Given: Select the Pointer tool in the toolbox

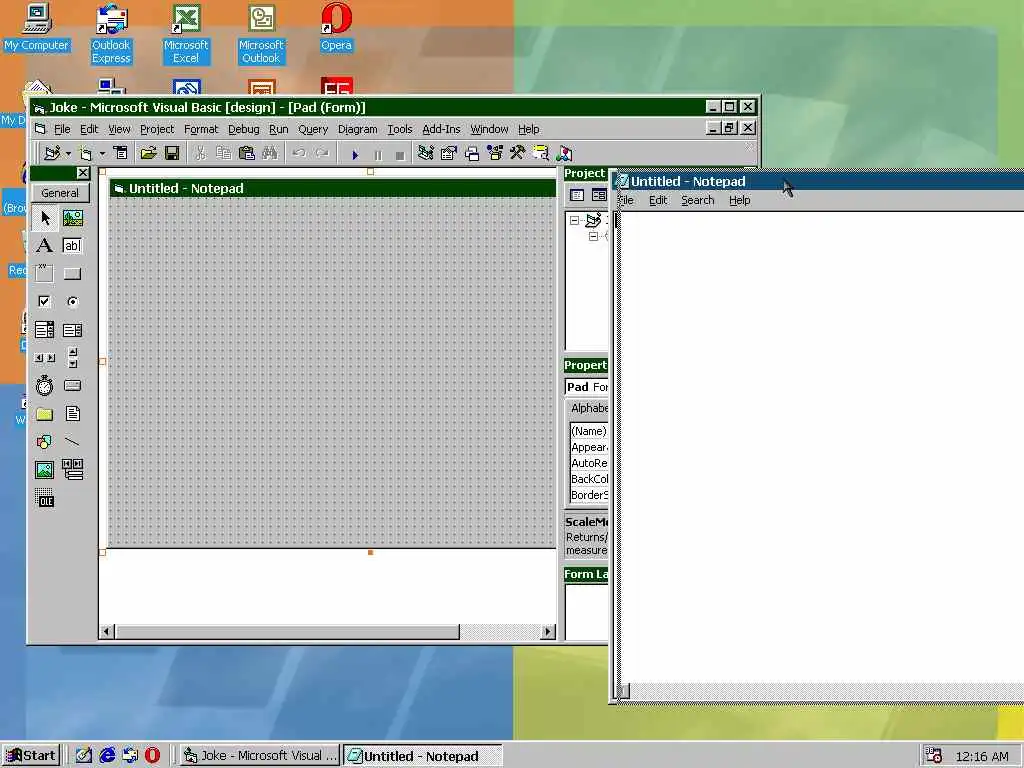Looking at the screenshot, I should (44, 217).
